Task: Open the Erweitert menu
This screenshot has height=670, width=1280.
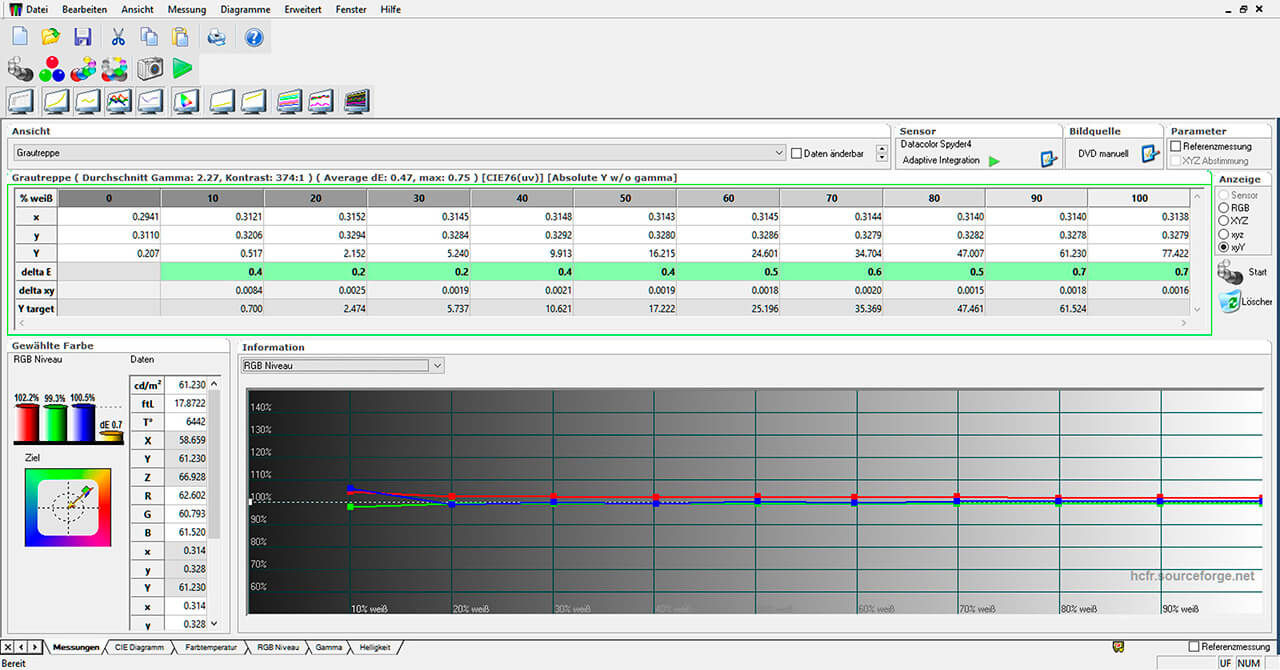Action: [x=303, y=9]
